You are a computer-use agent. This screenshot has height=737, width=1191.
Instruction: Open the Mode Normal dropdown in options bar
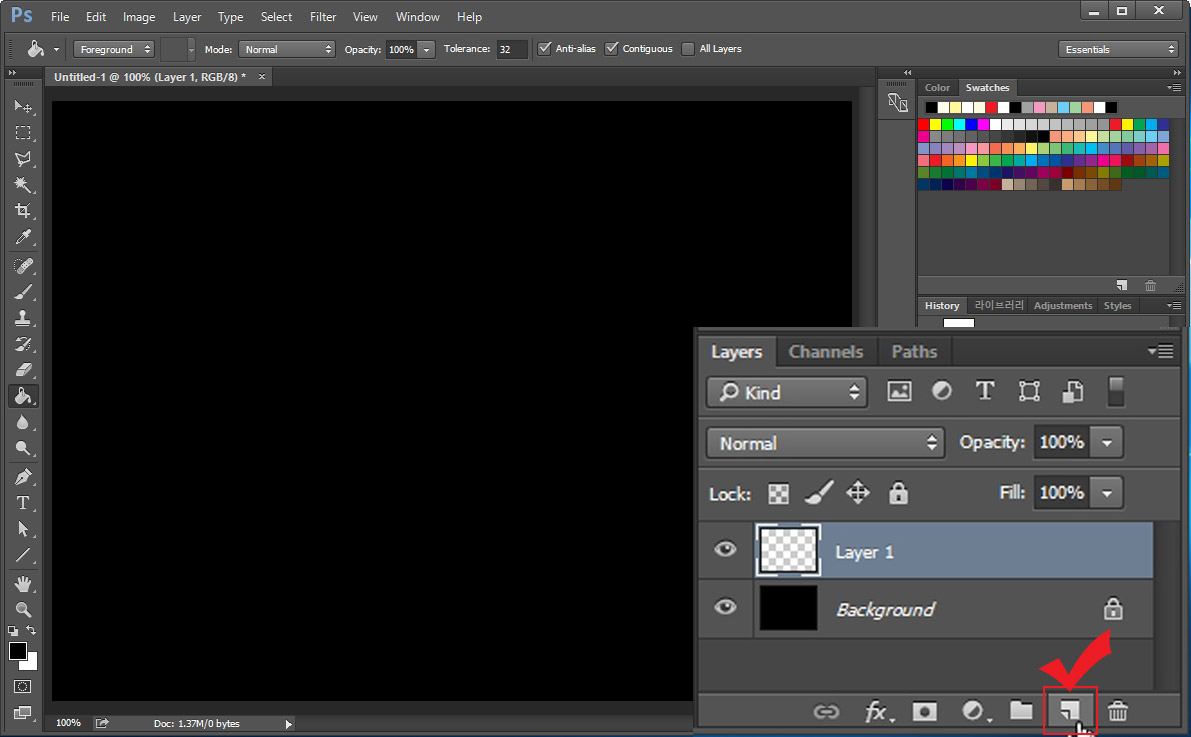pyautogui.click(x=286, y=49)
